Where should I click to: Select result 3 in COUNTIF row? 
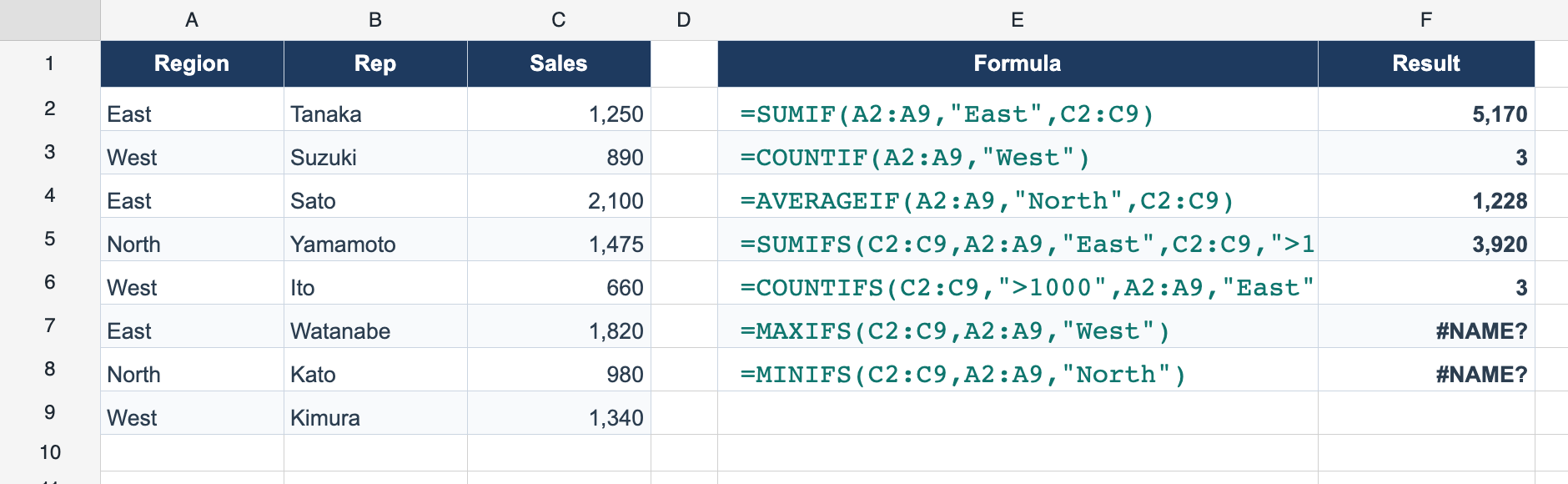[1426, 153]
